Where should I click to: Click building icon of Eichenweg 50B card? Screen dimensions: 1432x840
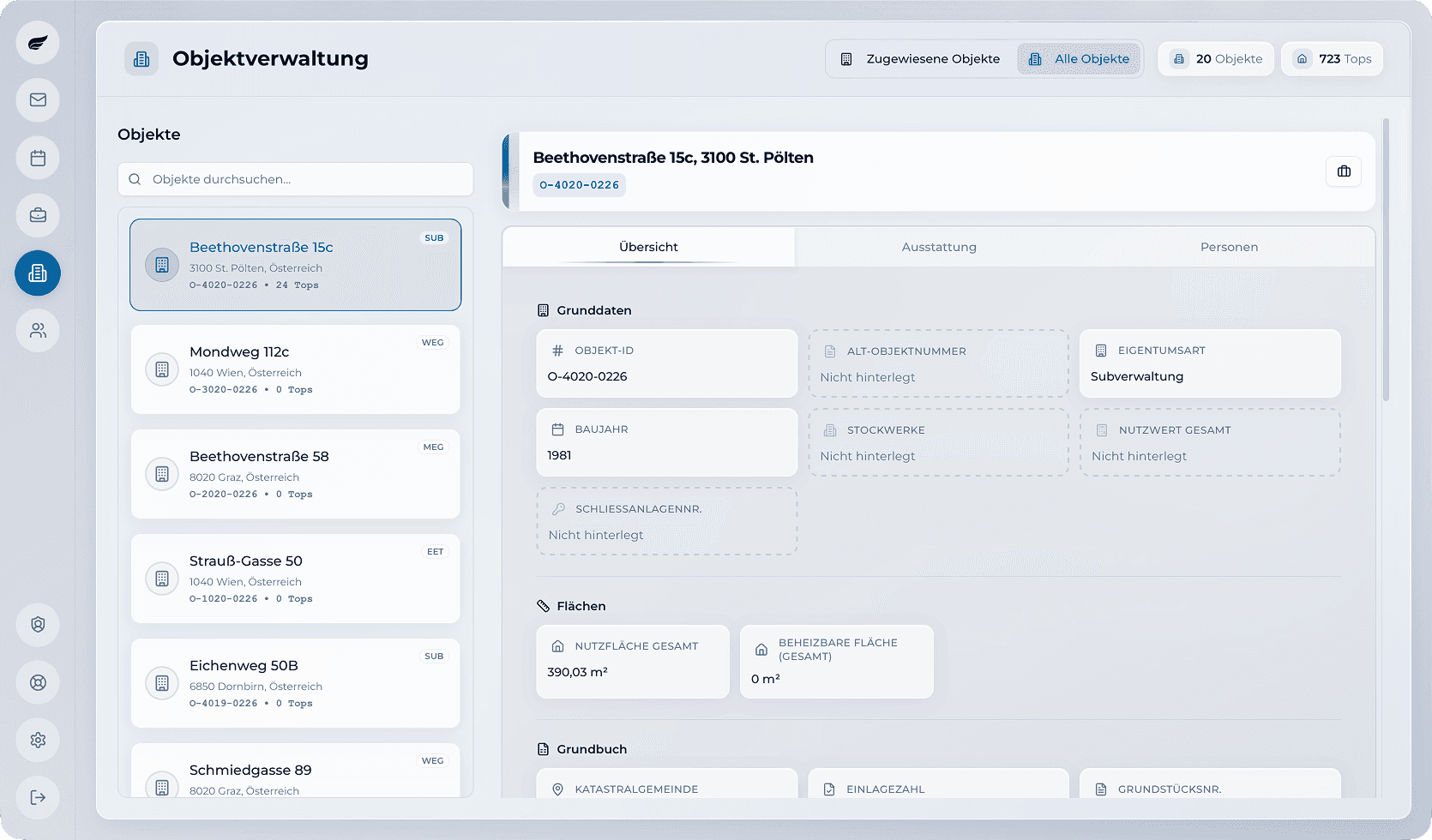[x=162, y=683]
